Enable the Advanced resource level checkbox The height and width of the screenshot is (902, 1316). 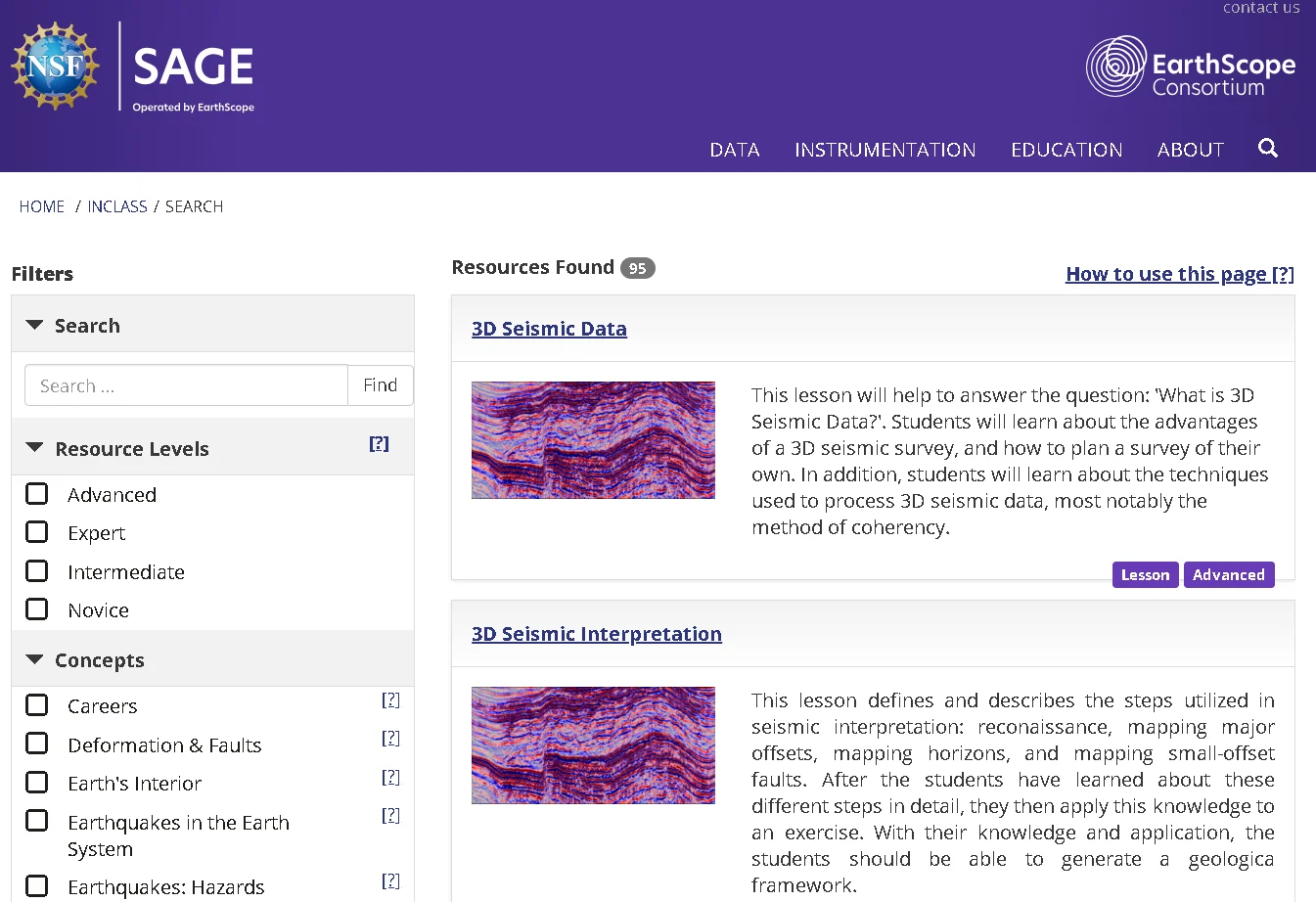click(36, 493)
